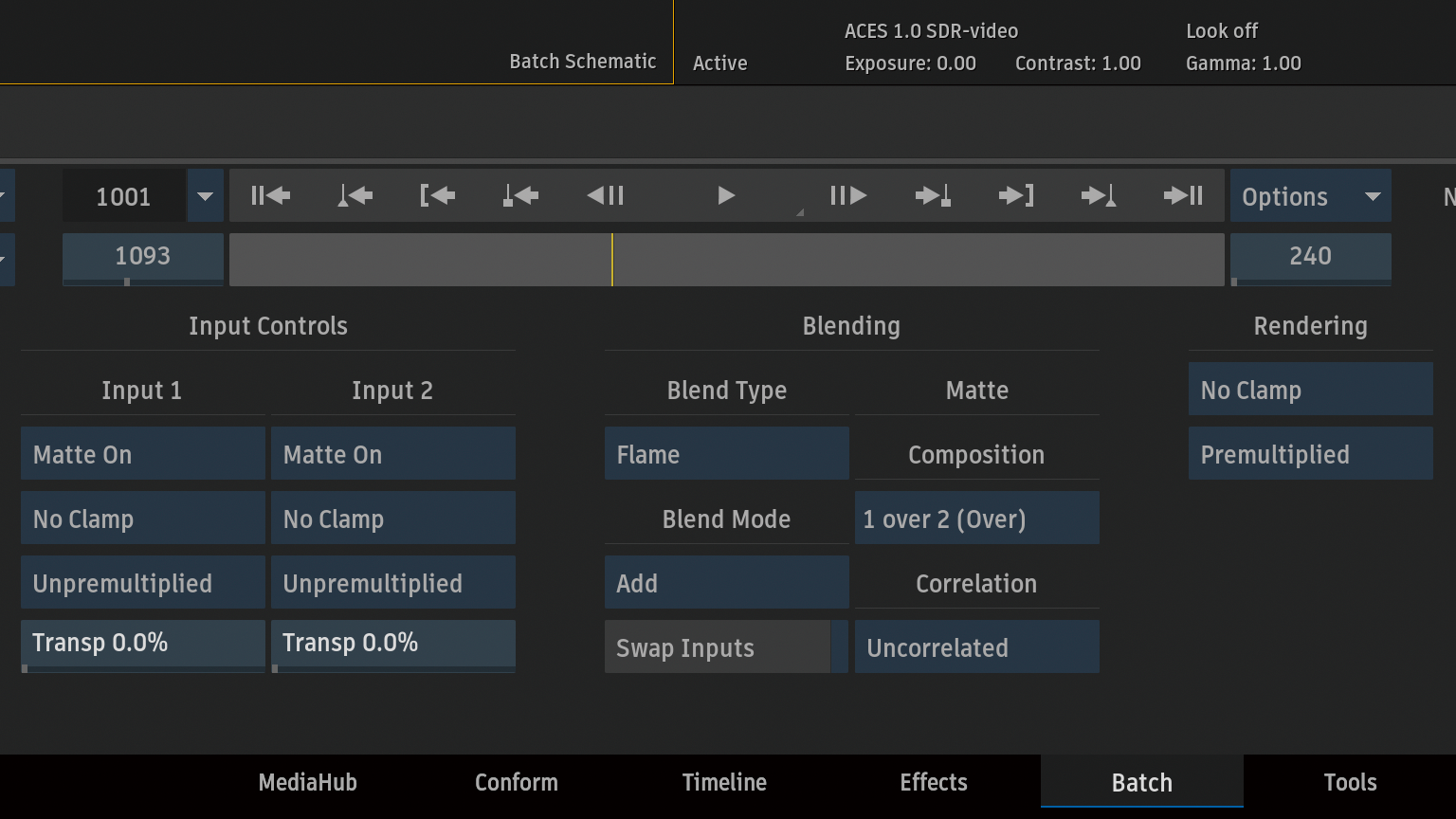Switch to the Timeline tab
The image size is (1456, 819).
point(724,782)
